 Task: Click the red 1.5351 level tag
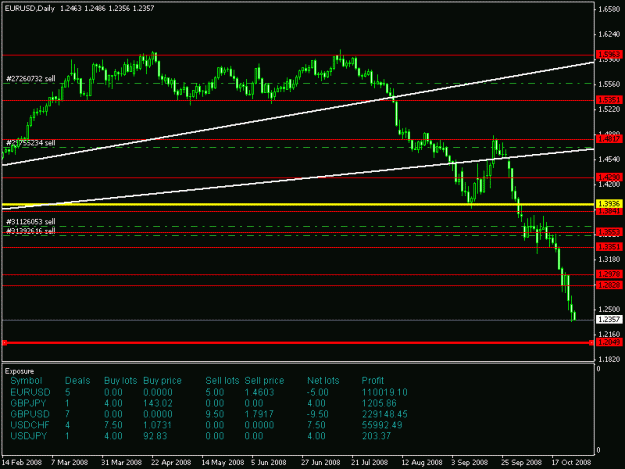[609, 100]
